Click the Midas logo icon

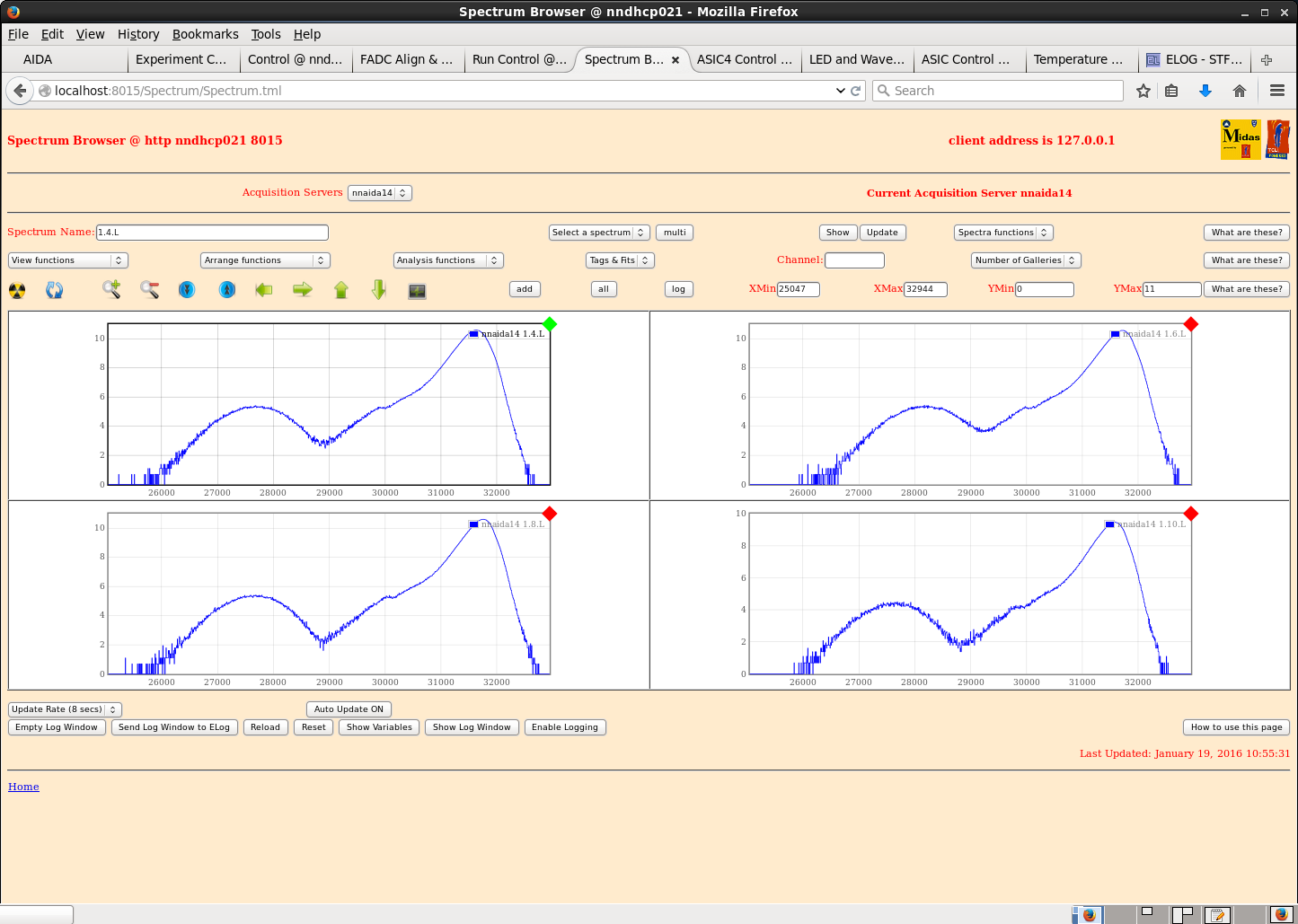pyautogui.click(x=1241, y=140)
